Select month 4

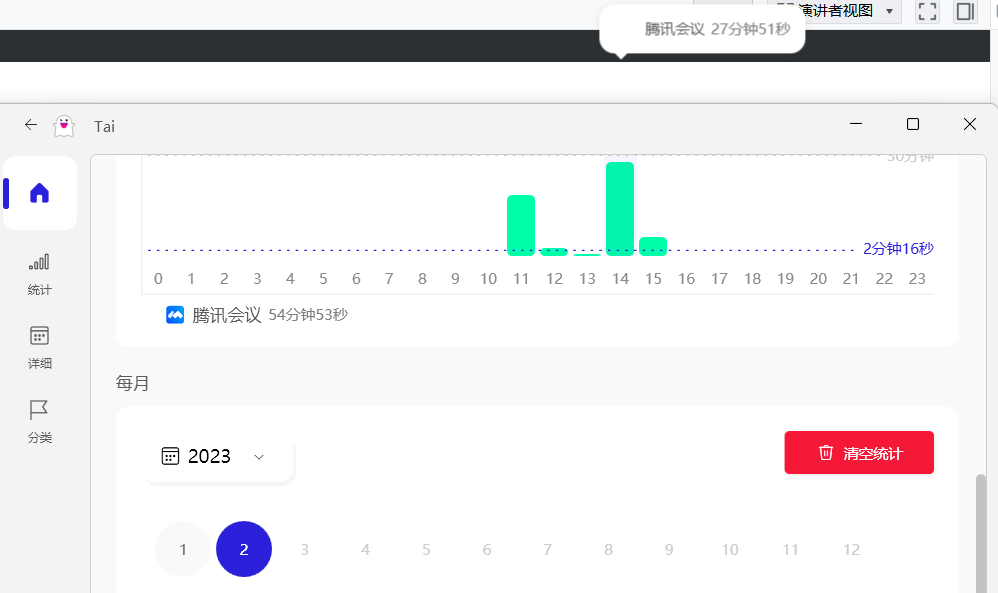point(365,549)
